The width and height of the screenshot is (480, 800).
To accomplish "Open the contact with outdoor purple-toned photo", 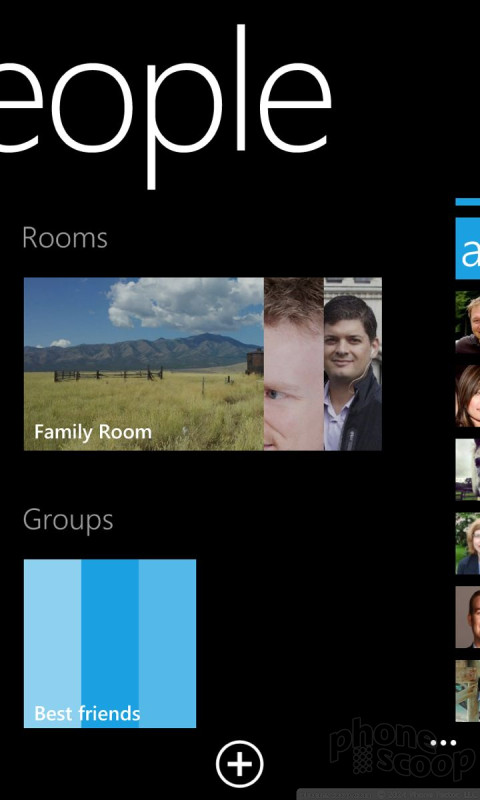I will point(468,469).
